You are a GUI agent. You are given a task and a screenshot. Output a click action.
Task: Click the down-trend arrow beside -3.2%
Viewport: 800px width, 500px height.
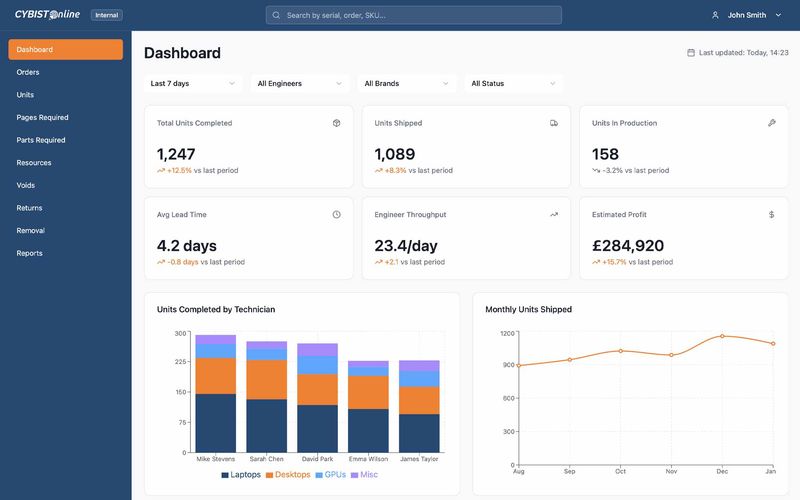click(596, 170)
